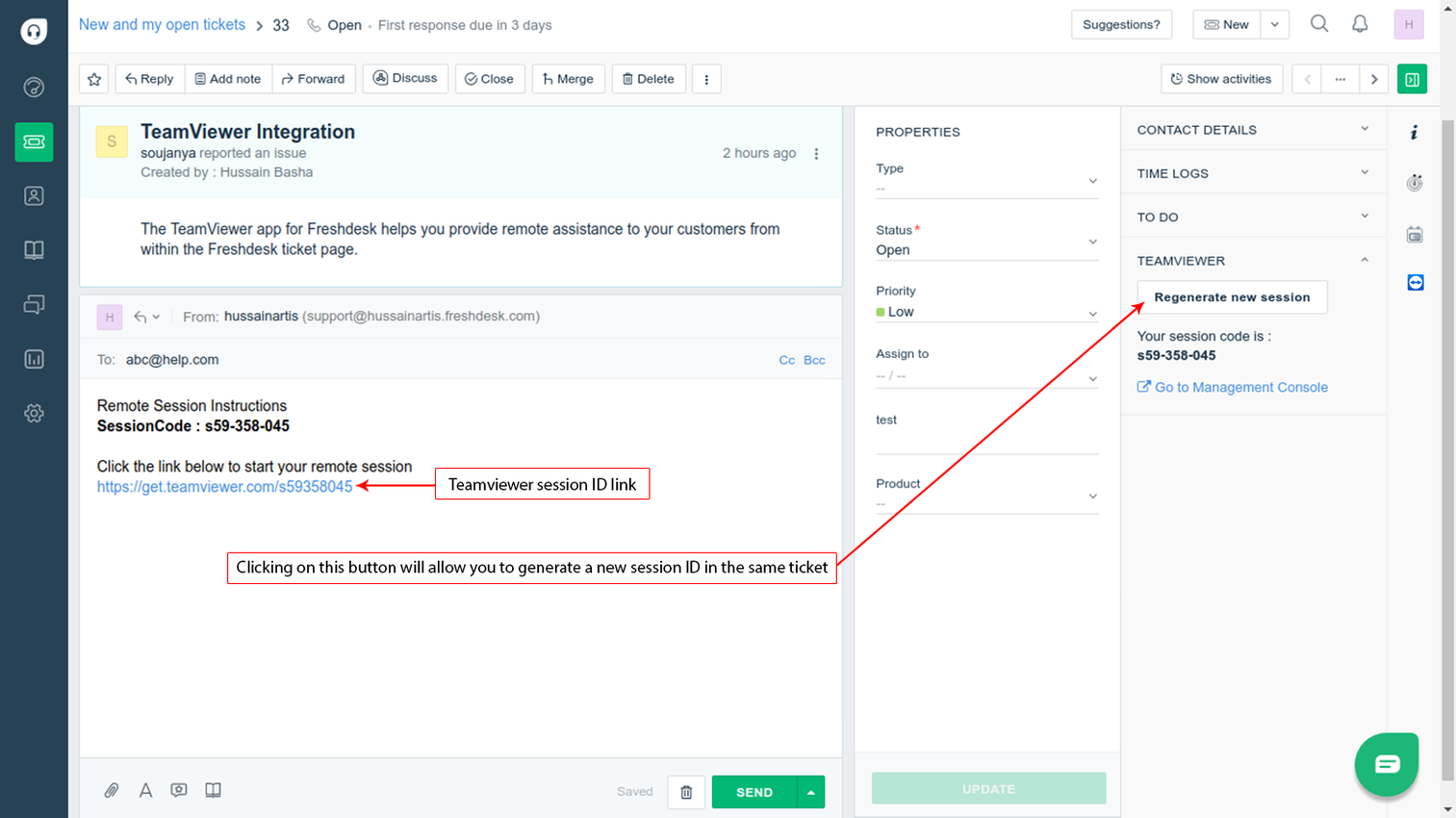Expand the New button dropdown arrow
The height and width of the screenshot is (818, 1456).
[x=1275, y=25]
